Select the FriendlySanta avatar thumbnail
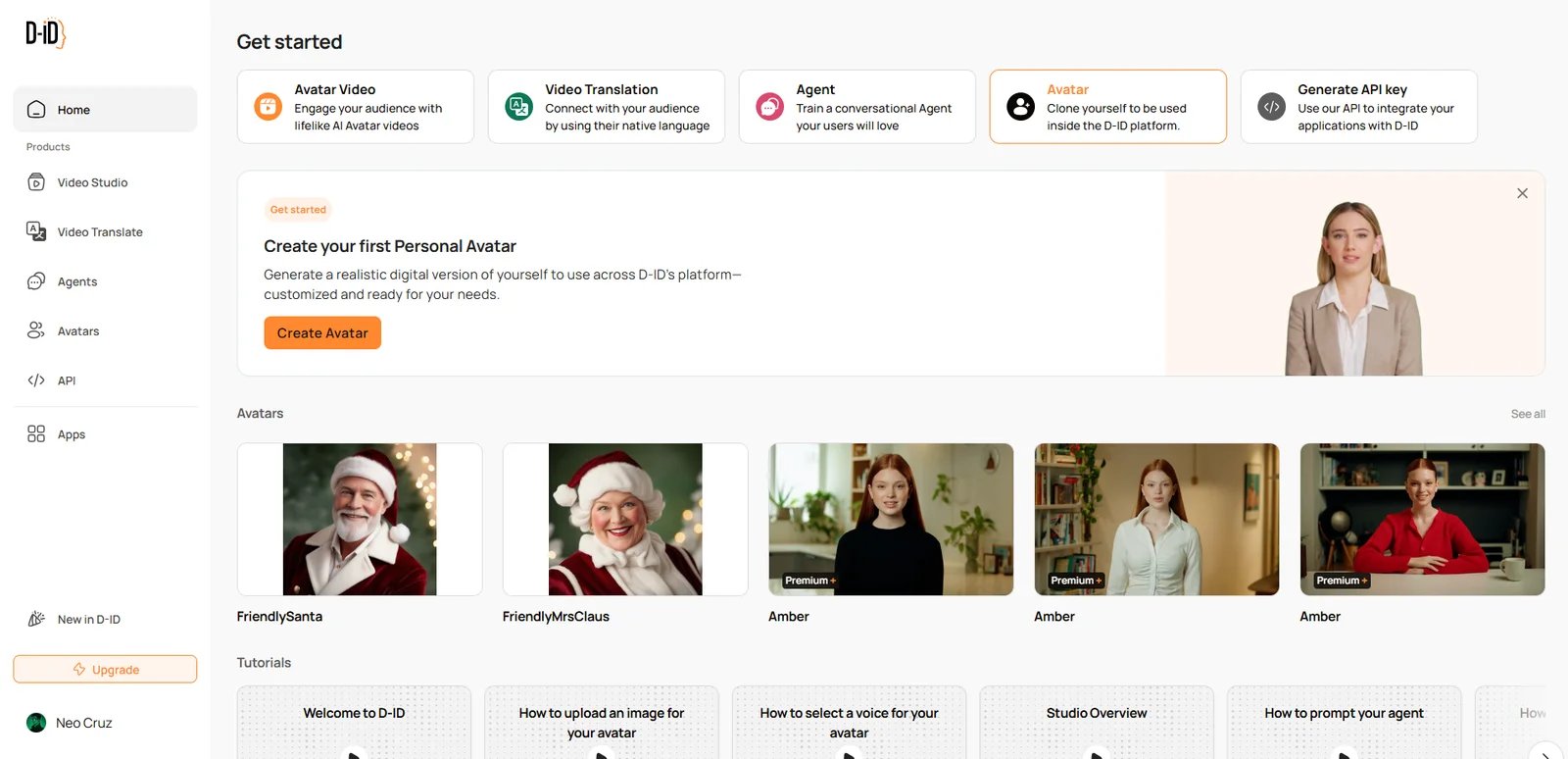This screenshot has width=1568, height=759. pos(360,519)
